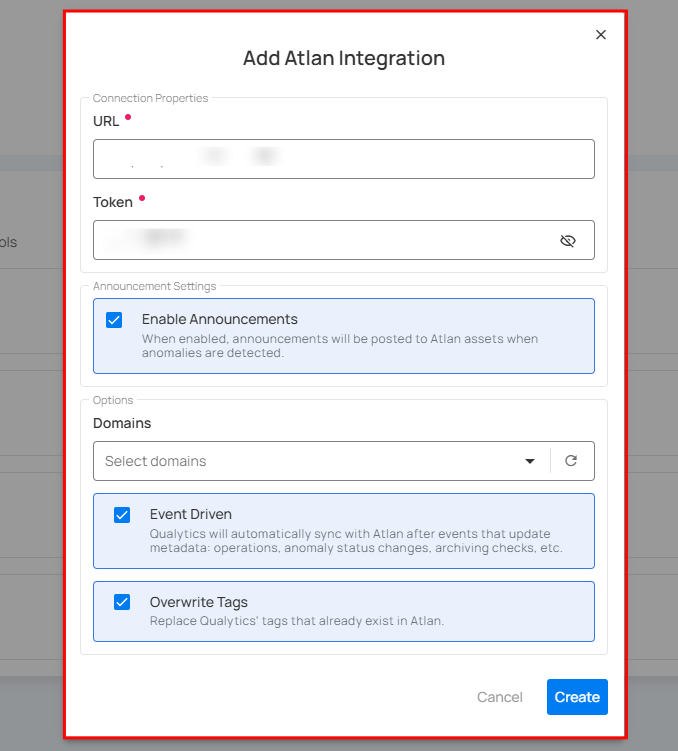The image size is (678, 751).
Task: Click 'Replace Qualytics' tags that already exist' description
Action: [x=297, y=621]
